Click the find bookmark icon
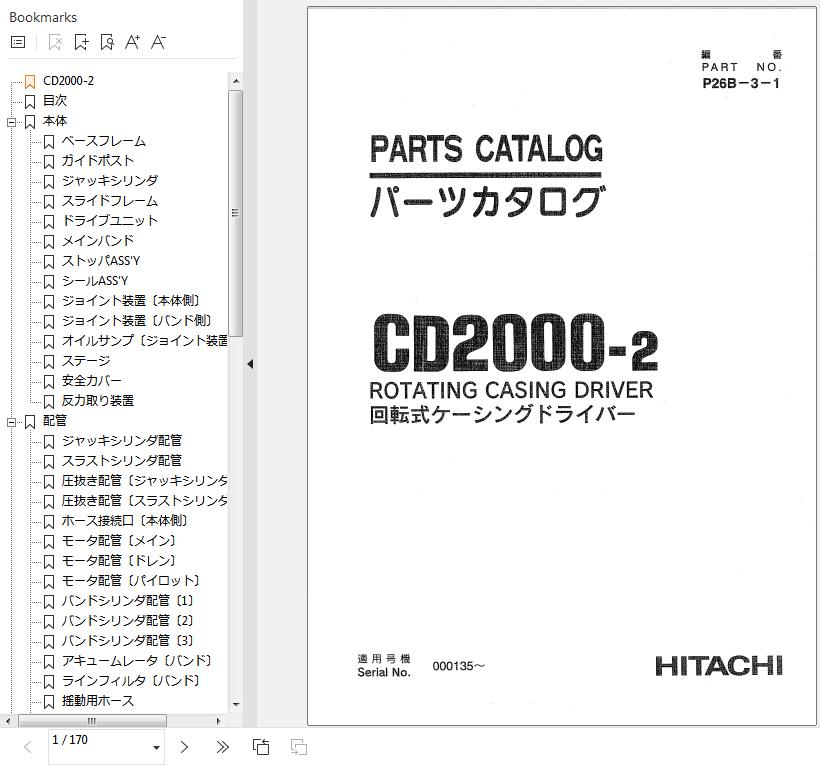The height and width of the screenshot is (766, 820). coord(107,42)
